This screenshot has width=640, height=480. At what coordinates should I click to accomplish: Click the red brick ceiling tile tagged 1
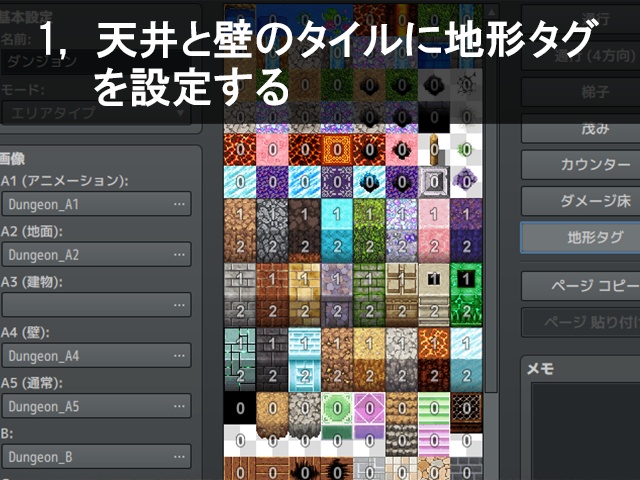(x=272, y=279)
